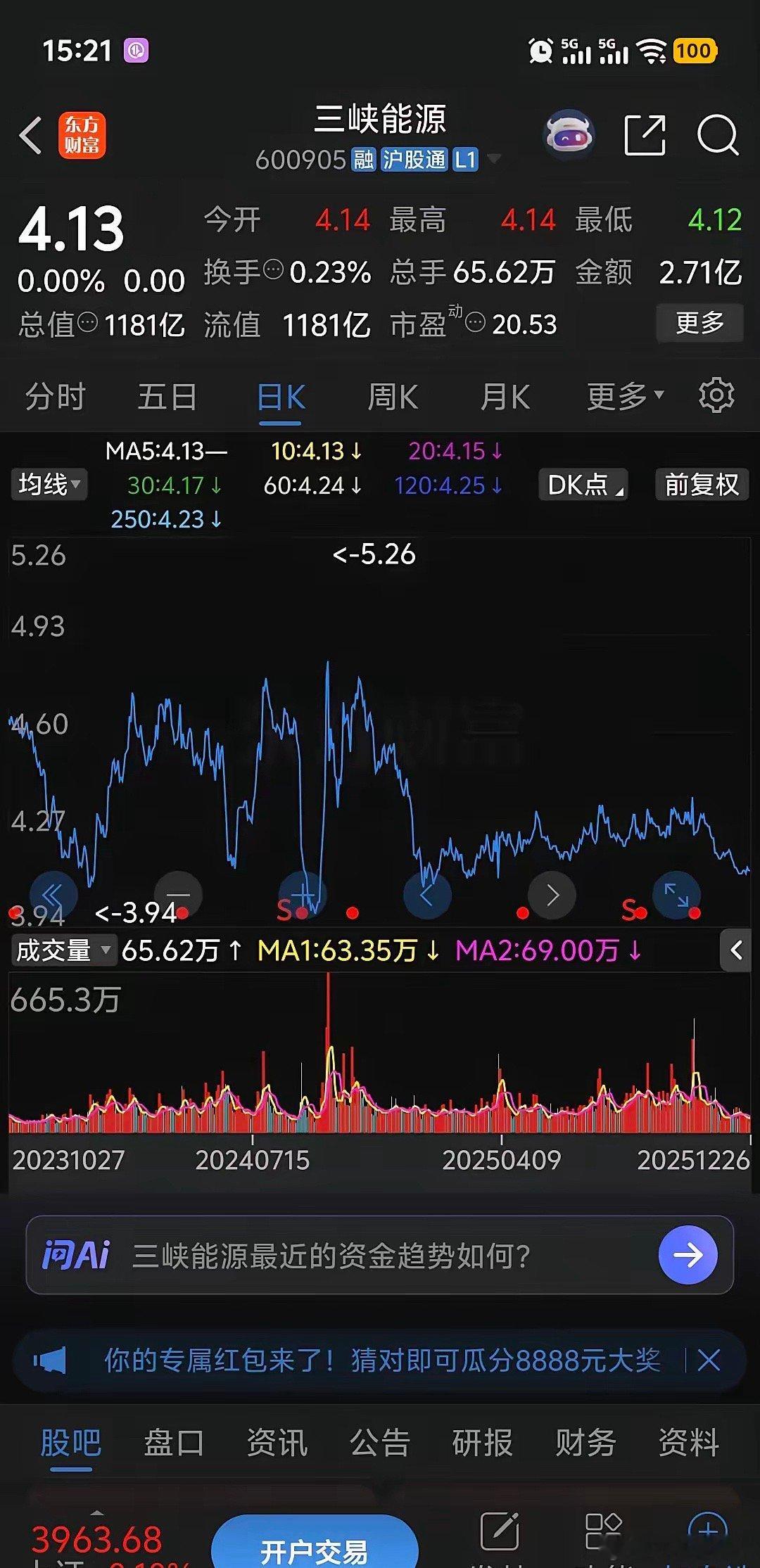Tap the 总值 info icon
The image size is (760, 1568).
point(87,323)
